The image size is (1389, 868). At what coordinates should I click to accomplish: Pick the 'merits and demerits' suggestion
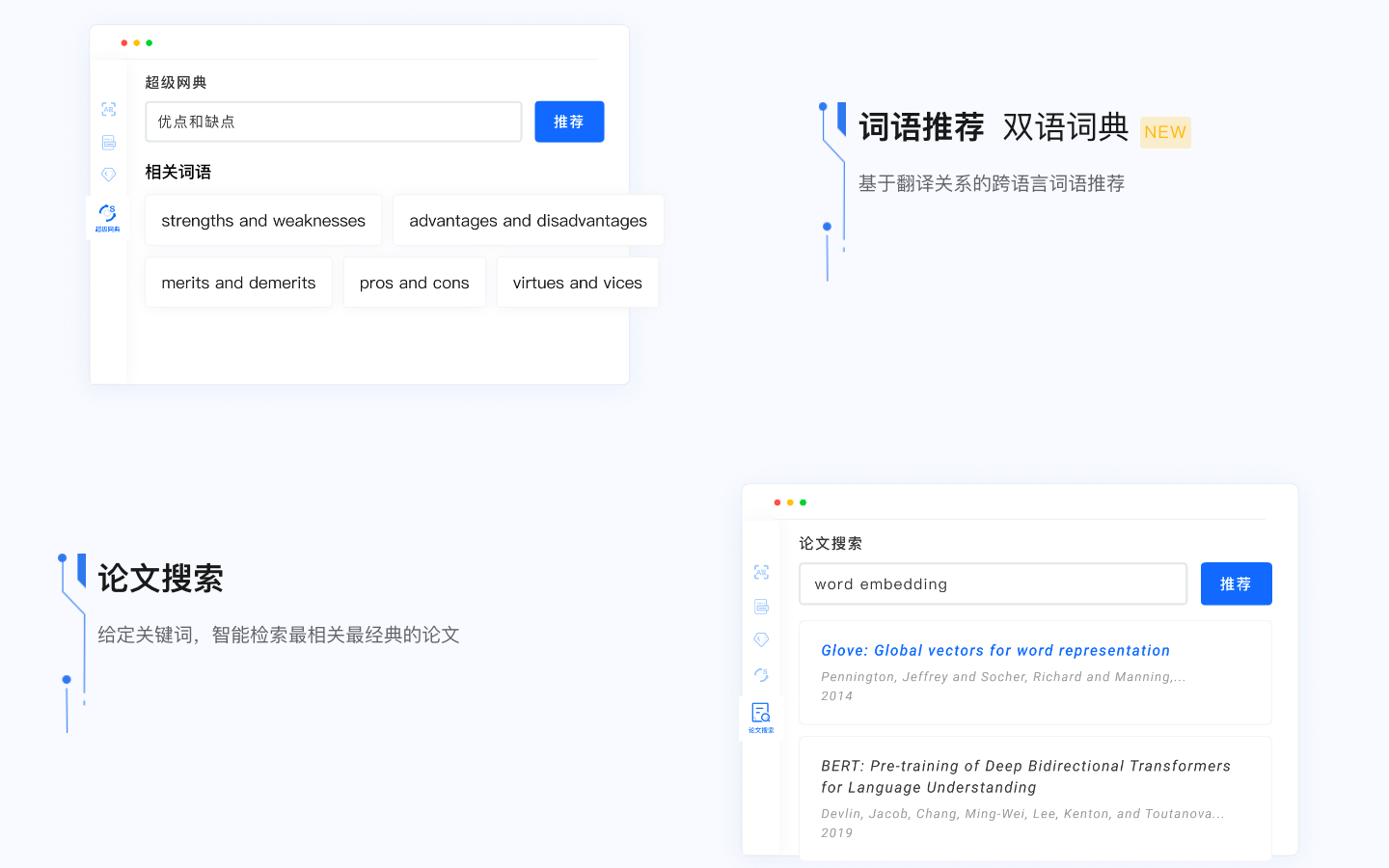click(238, 283)
